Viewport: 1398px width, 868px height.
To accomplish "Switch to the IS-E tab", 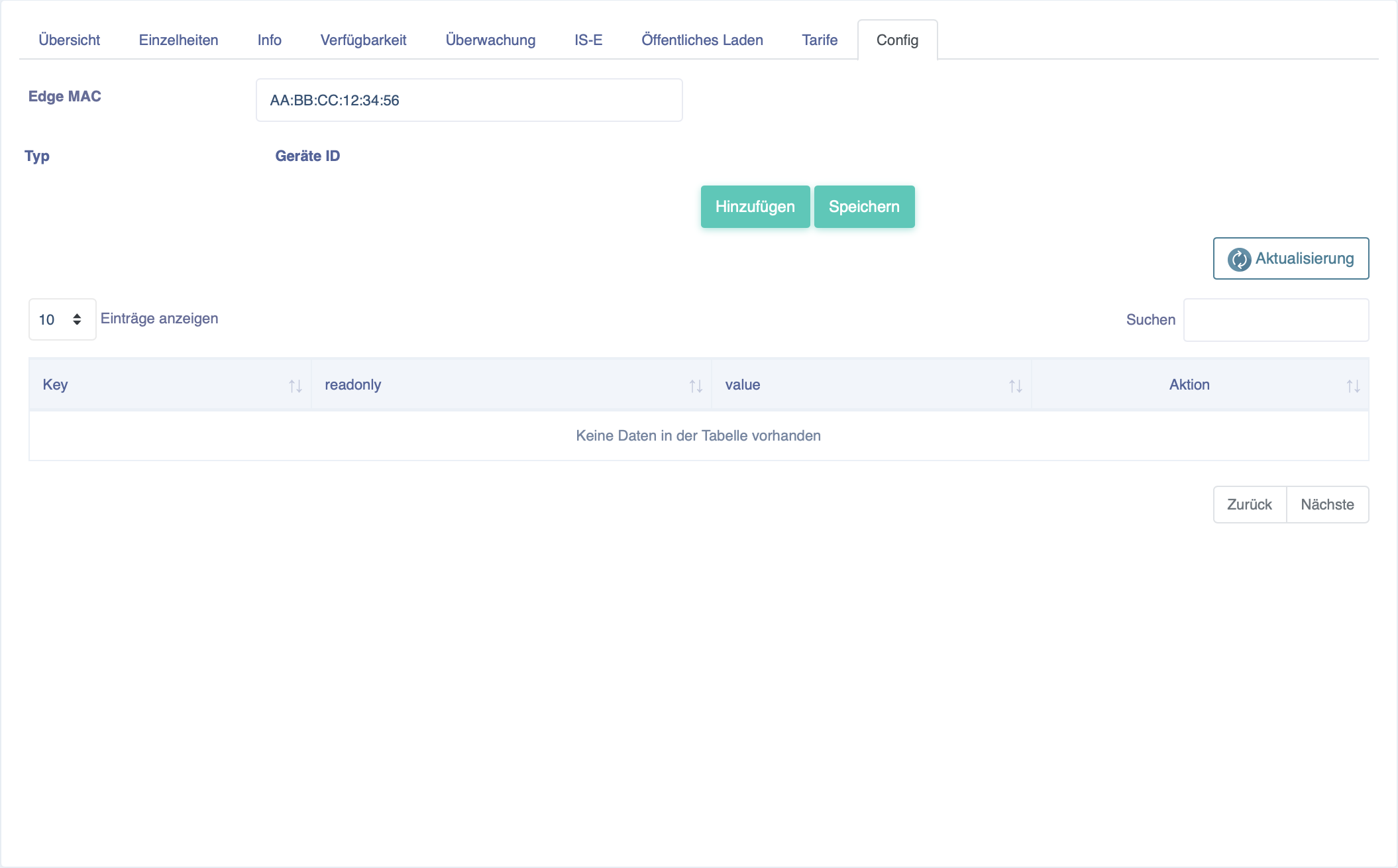I will tap(588, 40).
